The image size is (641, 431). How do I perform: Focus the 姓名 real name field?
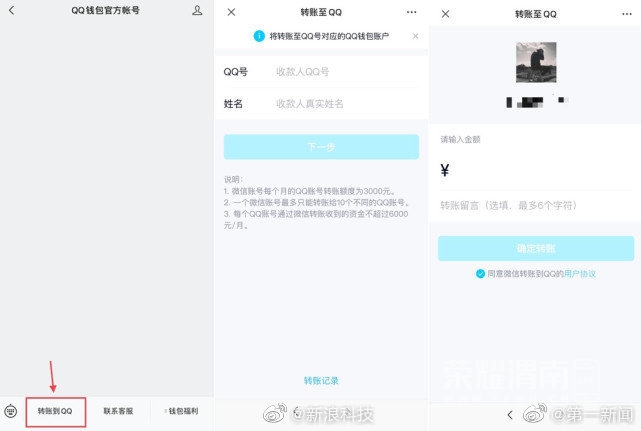click(340, 104)
